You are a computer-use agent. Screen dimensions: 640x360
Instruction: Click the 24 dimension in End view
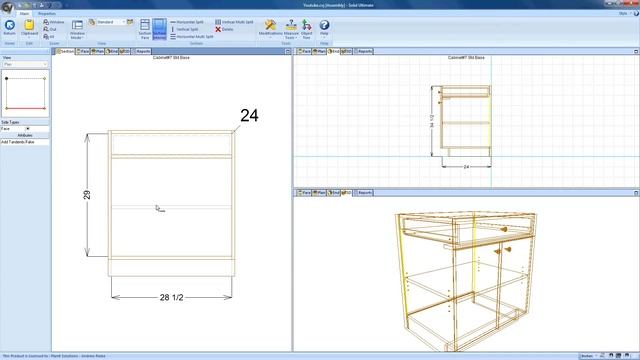point(466,167)
